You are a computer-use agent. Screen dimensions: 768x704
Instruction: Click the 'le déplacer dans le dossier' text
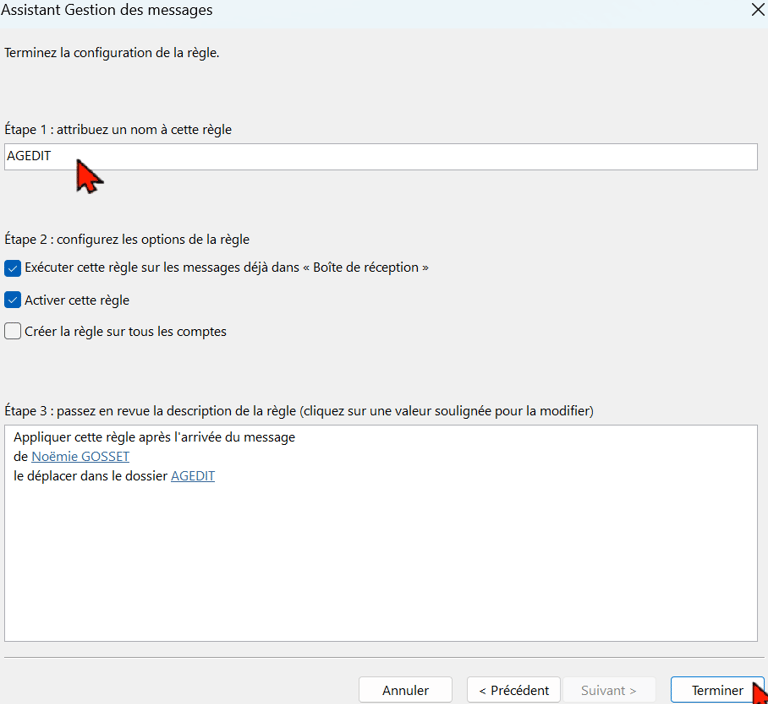coord(91,476)
